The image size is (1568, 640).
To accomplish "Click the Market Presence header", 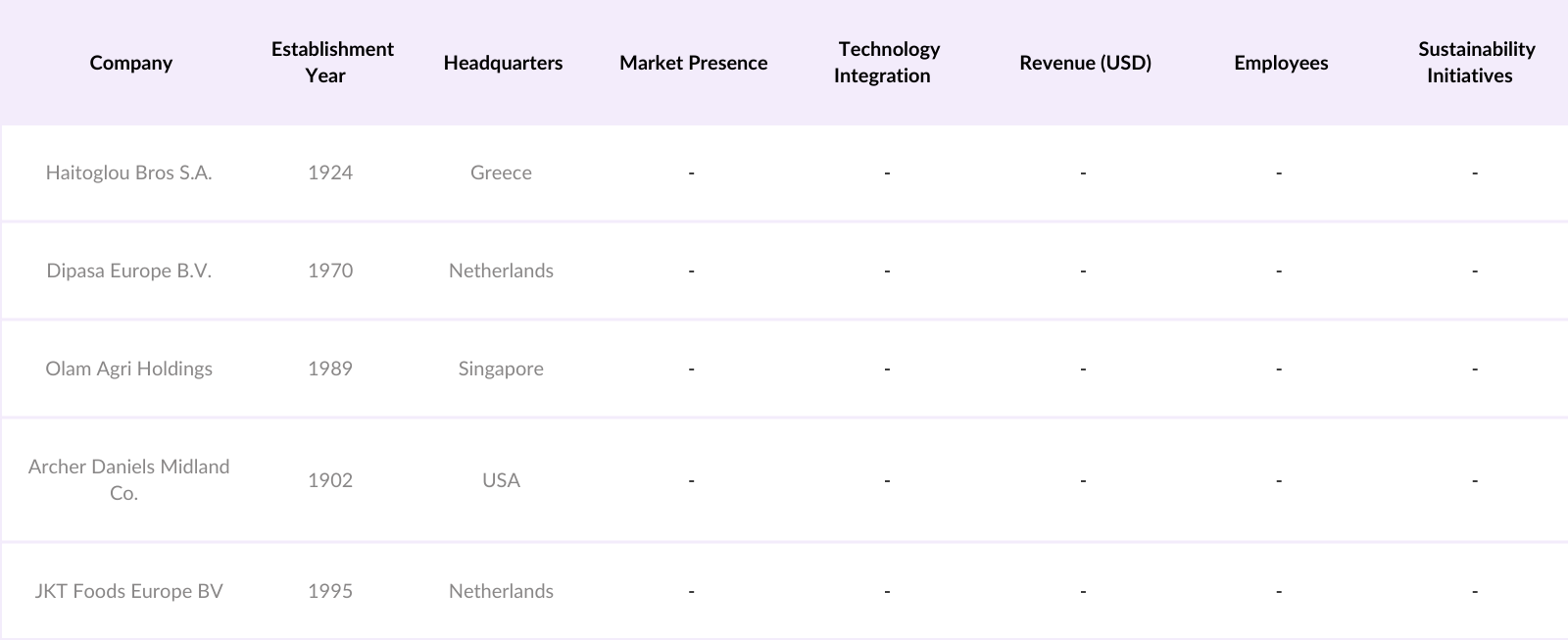I will click(x=693, y=63).
